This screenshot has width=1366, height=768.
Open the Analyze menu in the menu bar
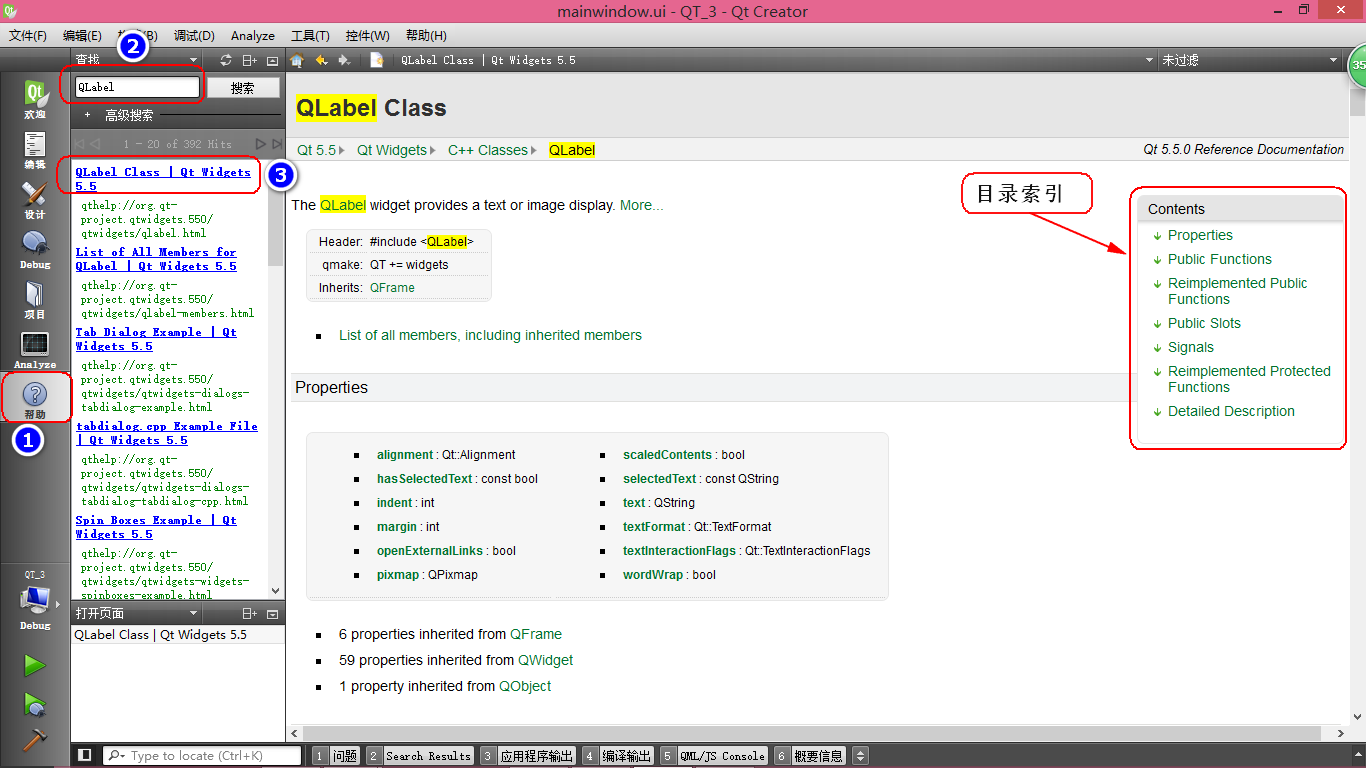click(252, 35)
